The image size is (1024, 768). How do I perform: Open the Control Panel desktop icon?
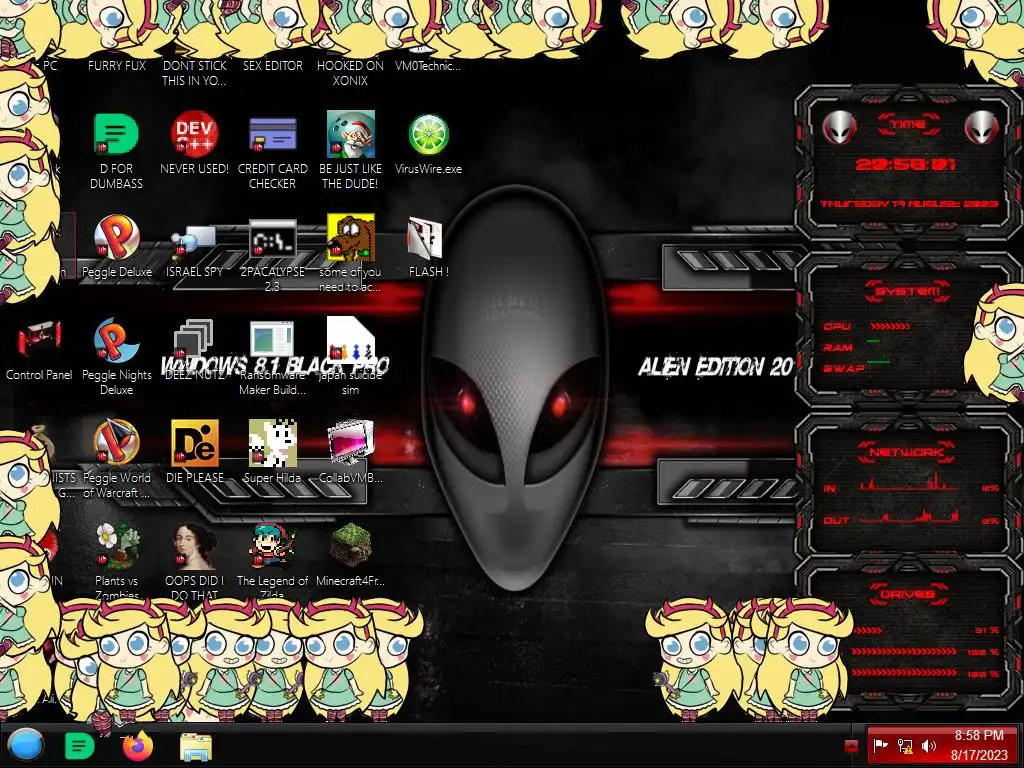pyautogui.click(x=39, y=340)
